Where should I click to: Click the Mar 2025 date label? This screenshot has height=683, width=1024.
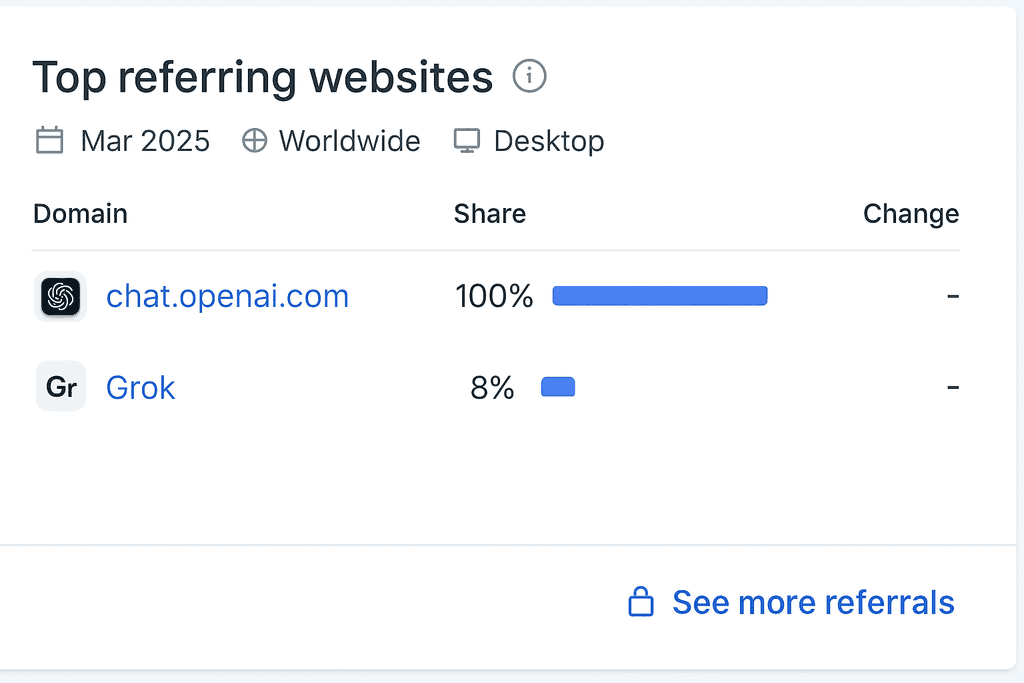[145, 141]
